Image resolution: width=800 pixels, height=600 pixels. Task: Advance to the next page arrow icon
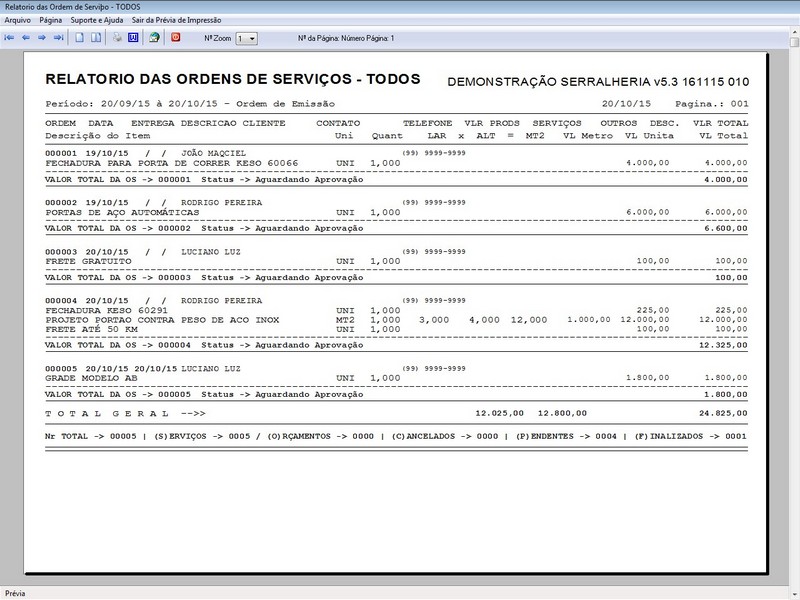(41, 40)
